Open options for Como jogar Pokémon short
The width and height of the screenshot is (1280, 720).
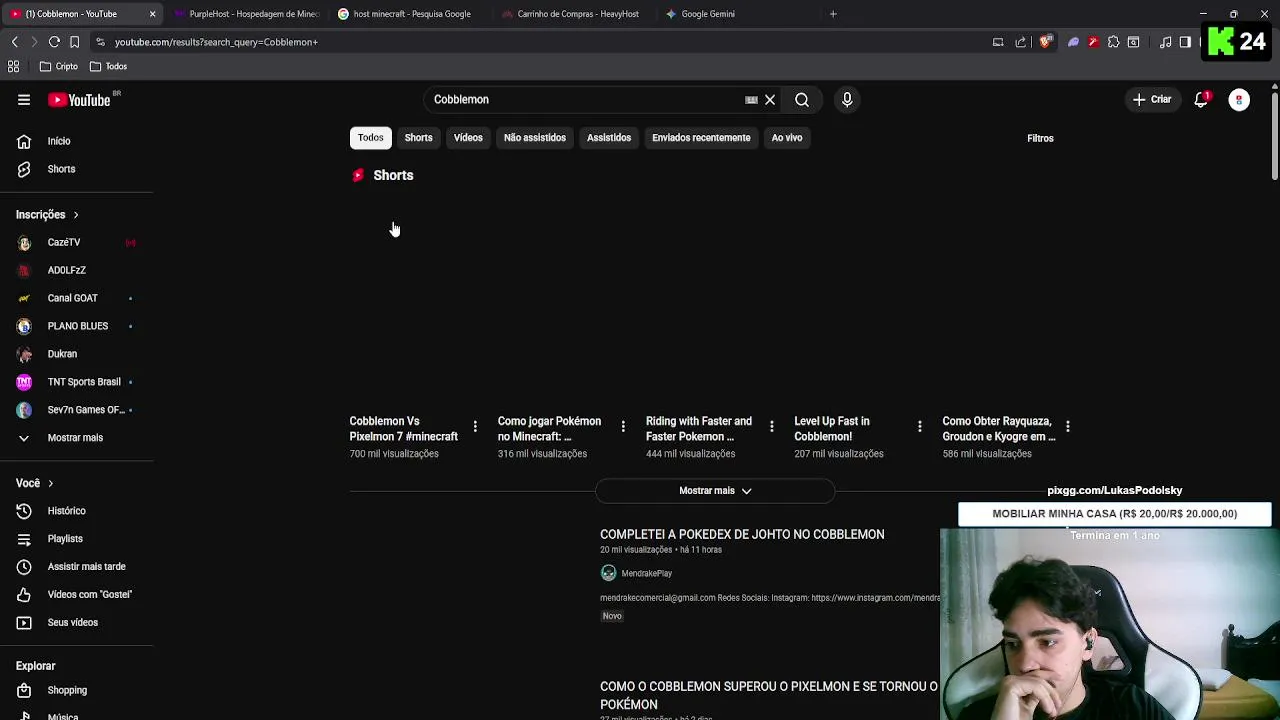tap(623, 427)
